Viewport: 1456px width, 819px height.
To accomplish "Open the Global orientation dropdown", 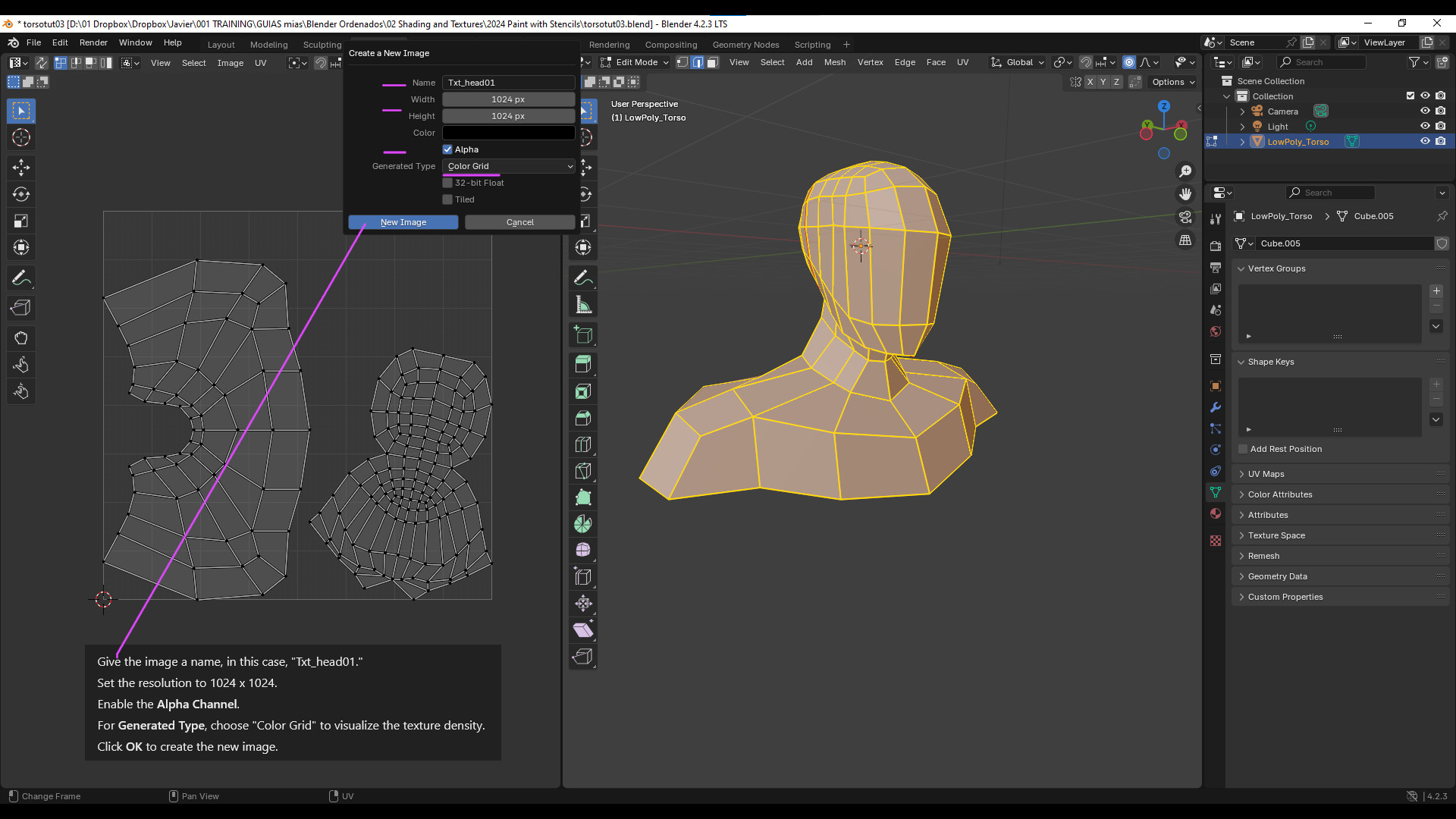I will (x=1017, y=62).
